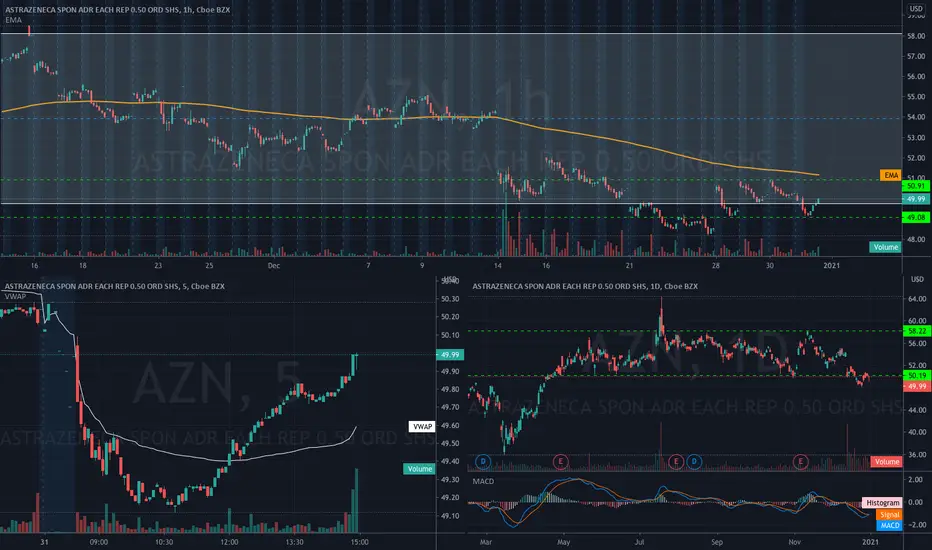Click the earnings E marker near July

point(675,461)
